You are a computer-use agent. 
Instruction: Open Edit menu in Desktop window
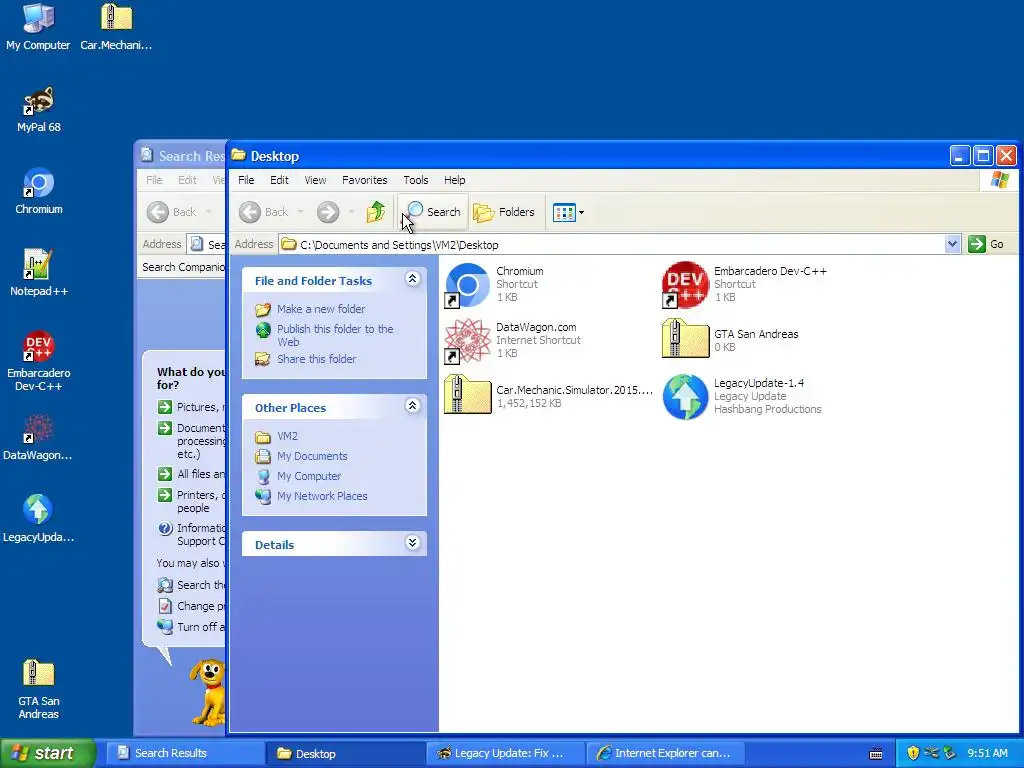pos(280,180)
